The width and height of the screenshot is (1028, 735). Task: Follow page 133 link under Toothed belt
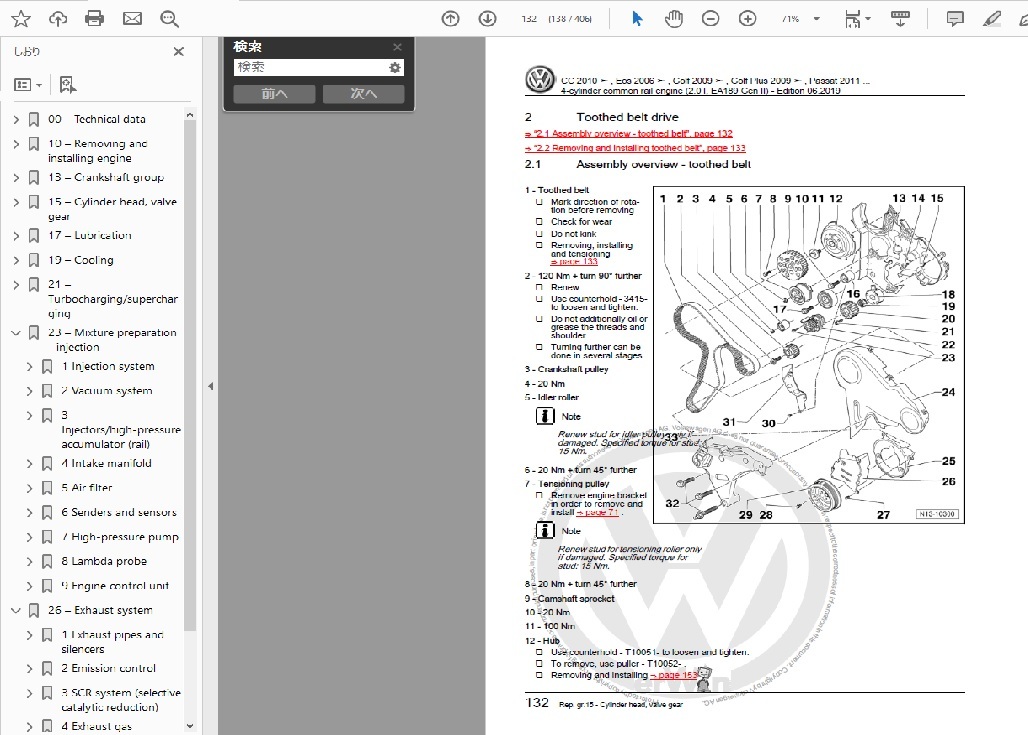coord(574,262)
